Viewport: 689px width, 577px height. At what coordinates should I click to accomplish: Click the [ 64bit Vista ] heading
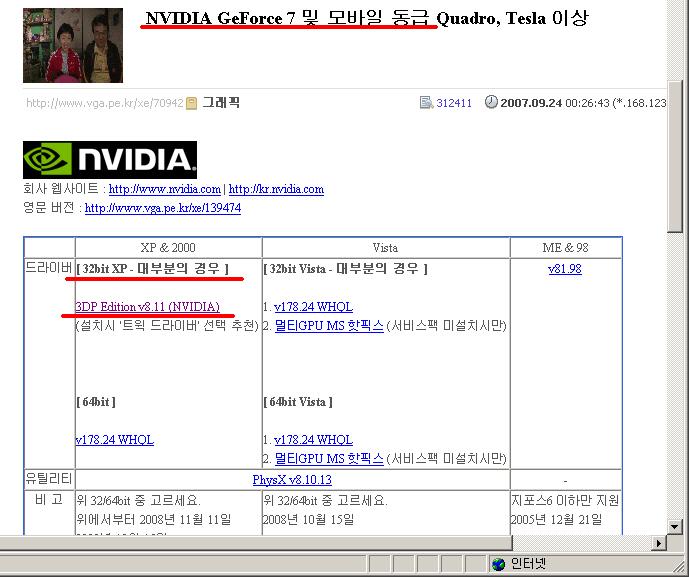coord(298,402)
